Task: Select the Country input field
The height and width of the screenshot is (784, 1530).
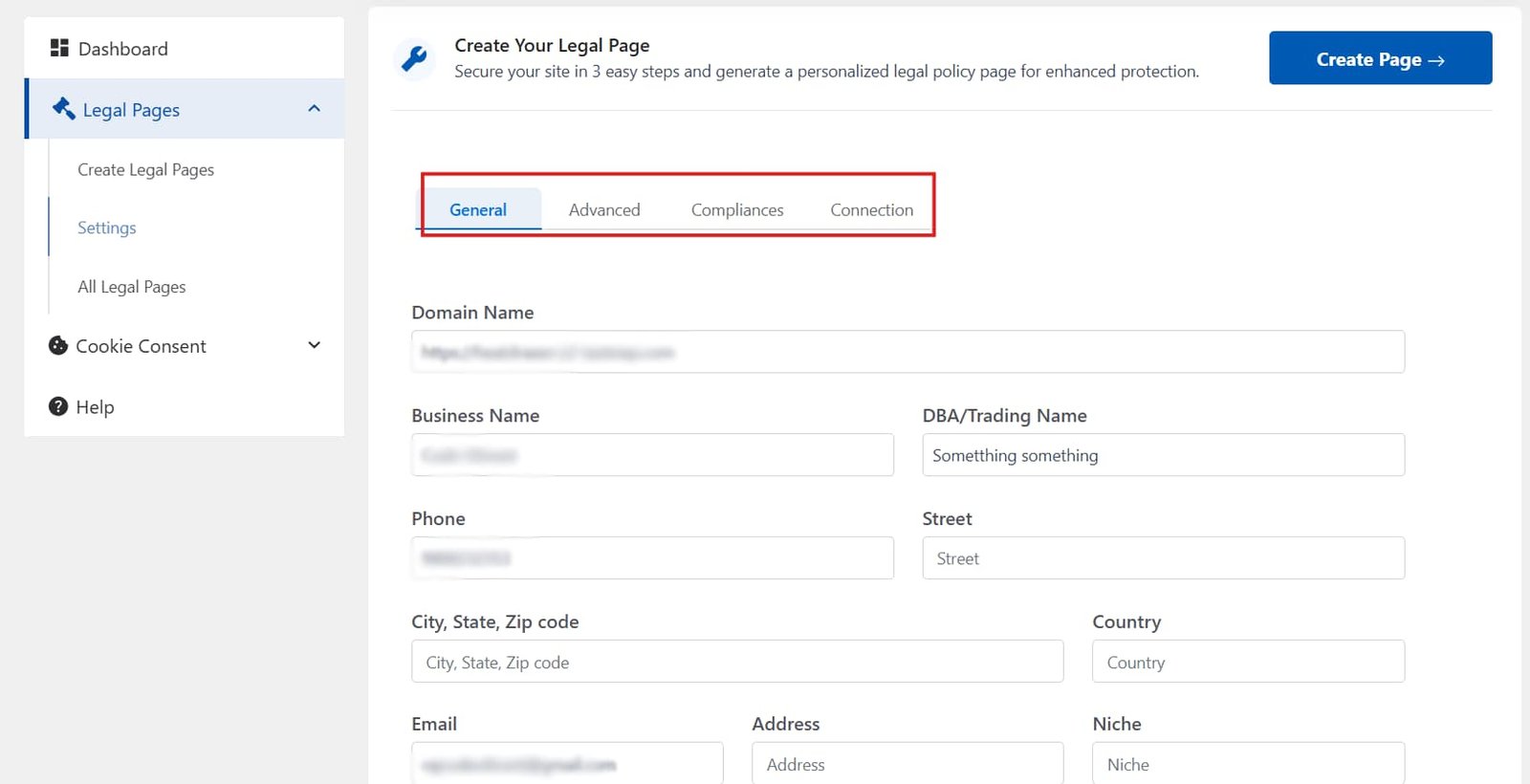Action: pos(1248,662)
